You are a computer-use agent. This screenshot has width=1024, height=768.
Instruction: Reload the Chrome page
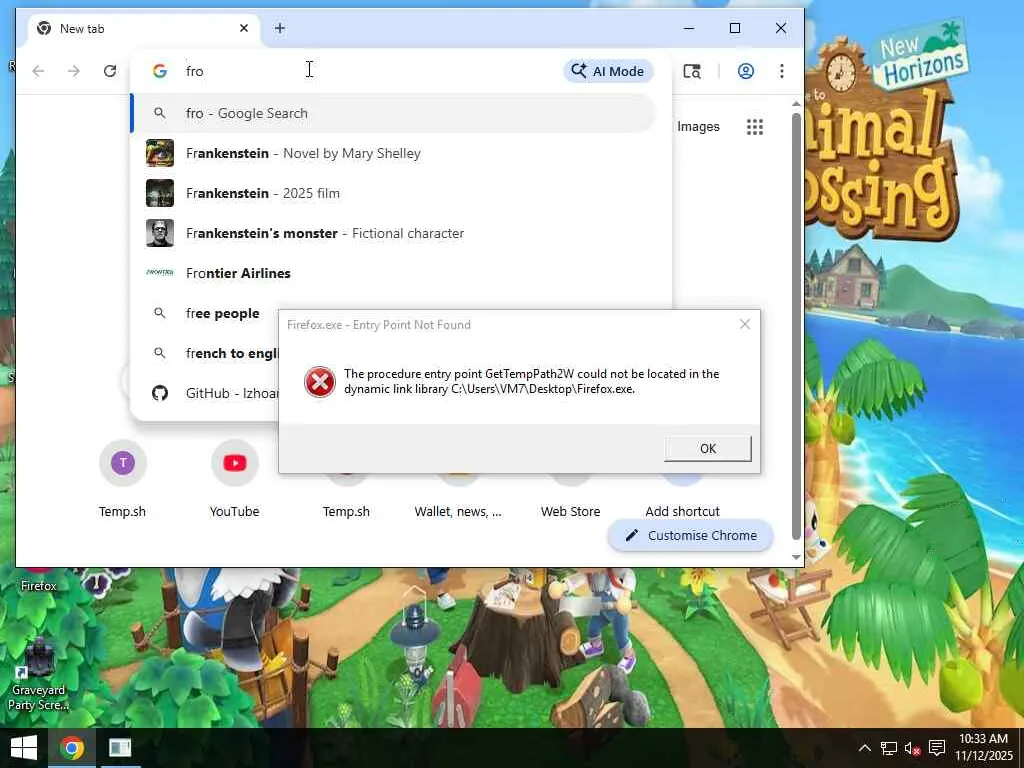pos(110,71)
